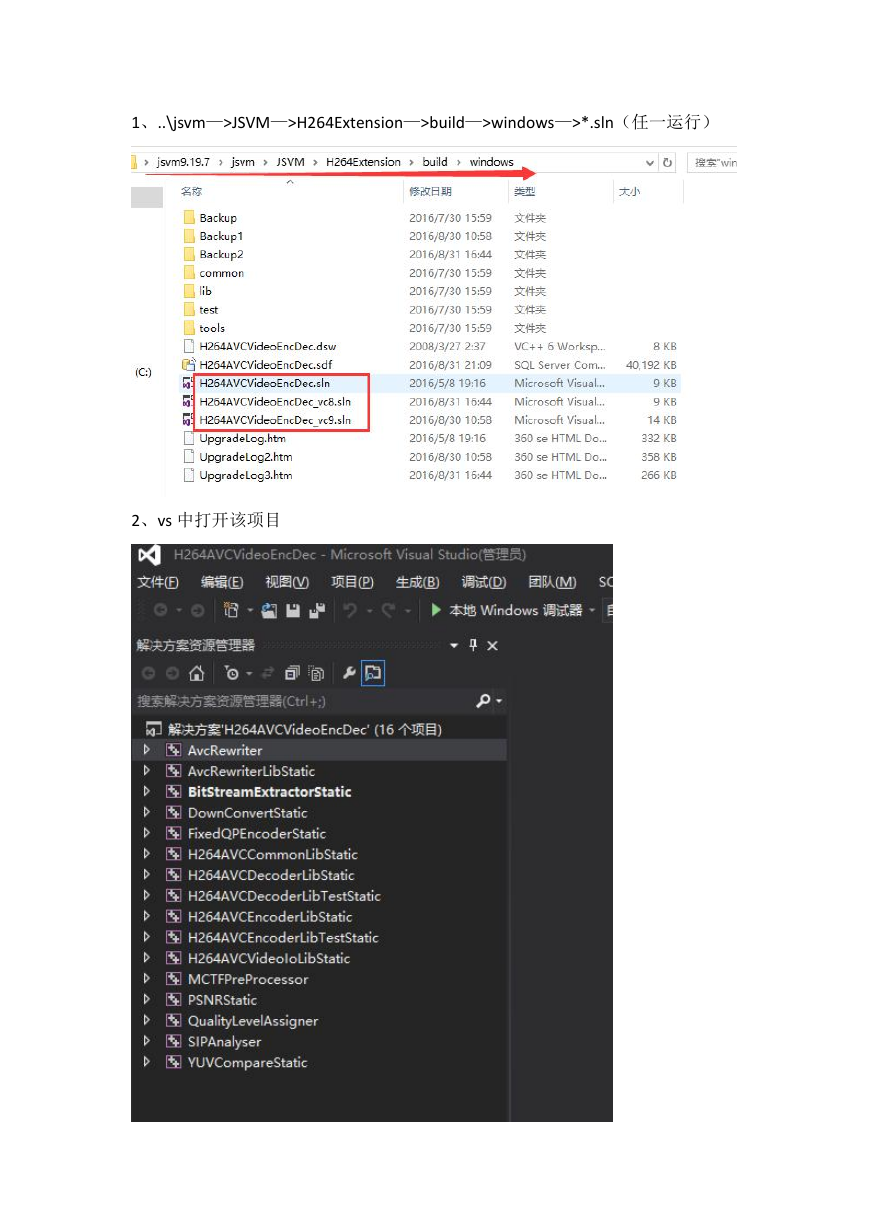Go to H264Extension in the address breadcrumb
The image size is (869, 1228).
[363, 162]
